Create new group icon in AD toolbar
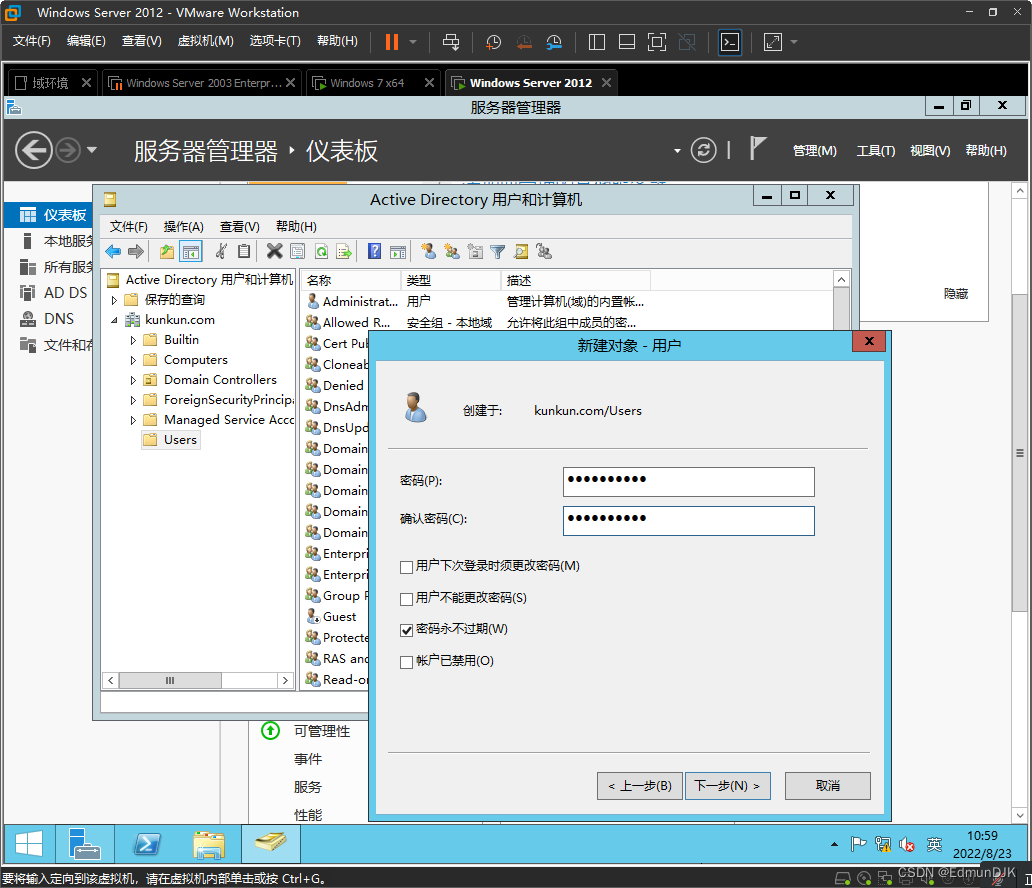This screenshot has width=1032, height=888. pyautogui.click(x=452, y=251)
